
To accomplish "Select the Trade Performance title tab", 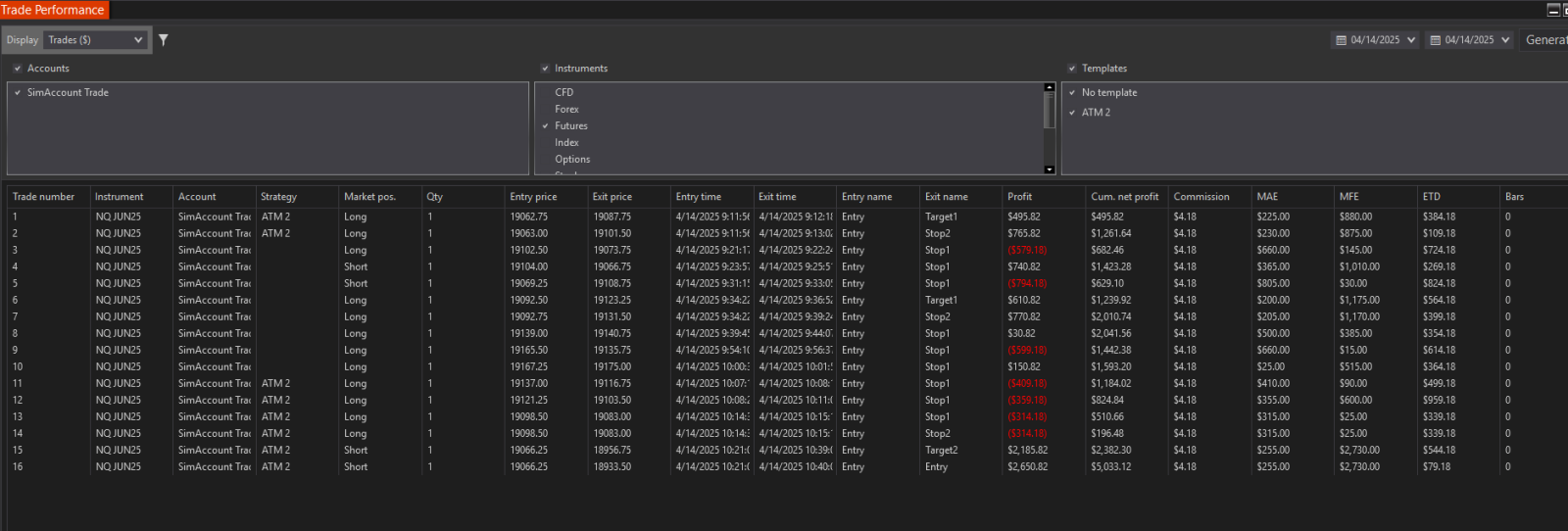I will point(53,10).
